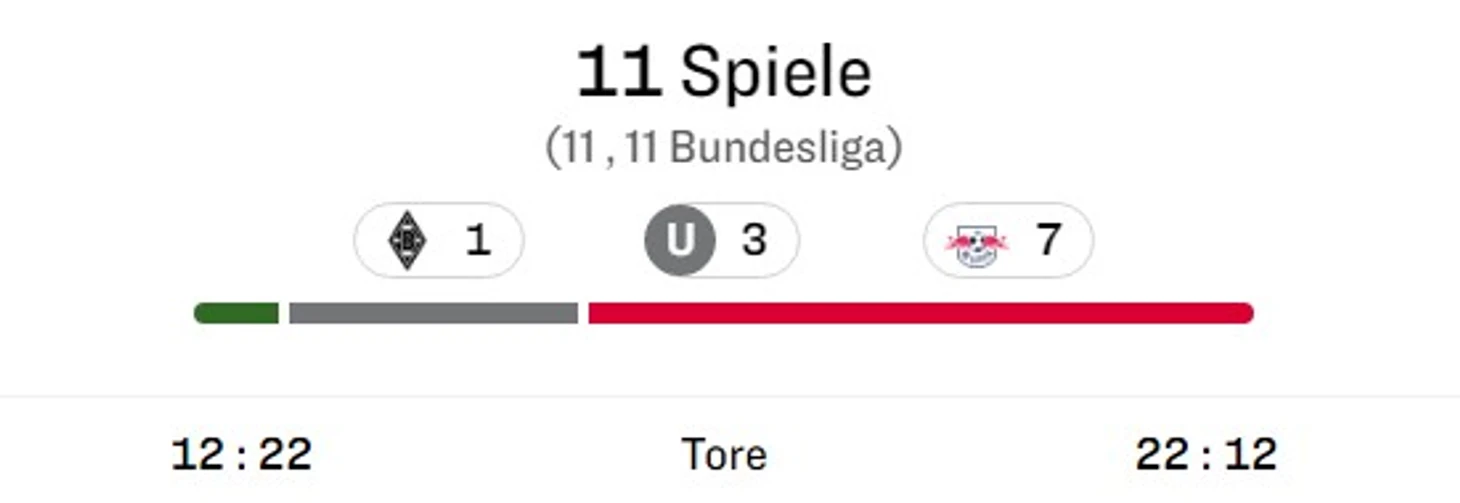Click Leipzig's win count 7
1460x503 pixels.
coord(1047,240)
